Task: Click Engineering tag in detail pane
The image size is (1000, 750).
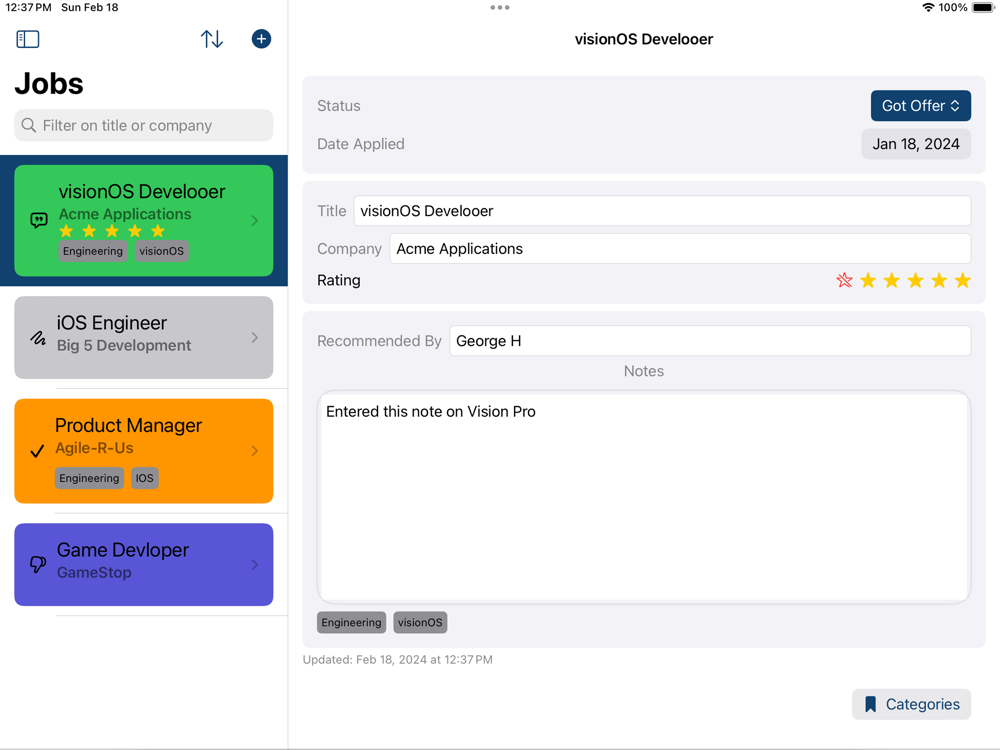Action: click(351, 622)
